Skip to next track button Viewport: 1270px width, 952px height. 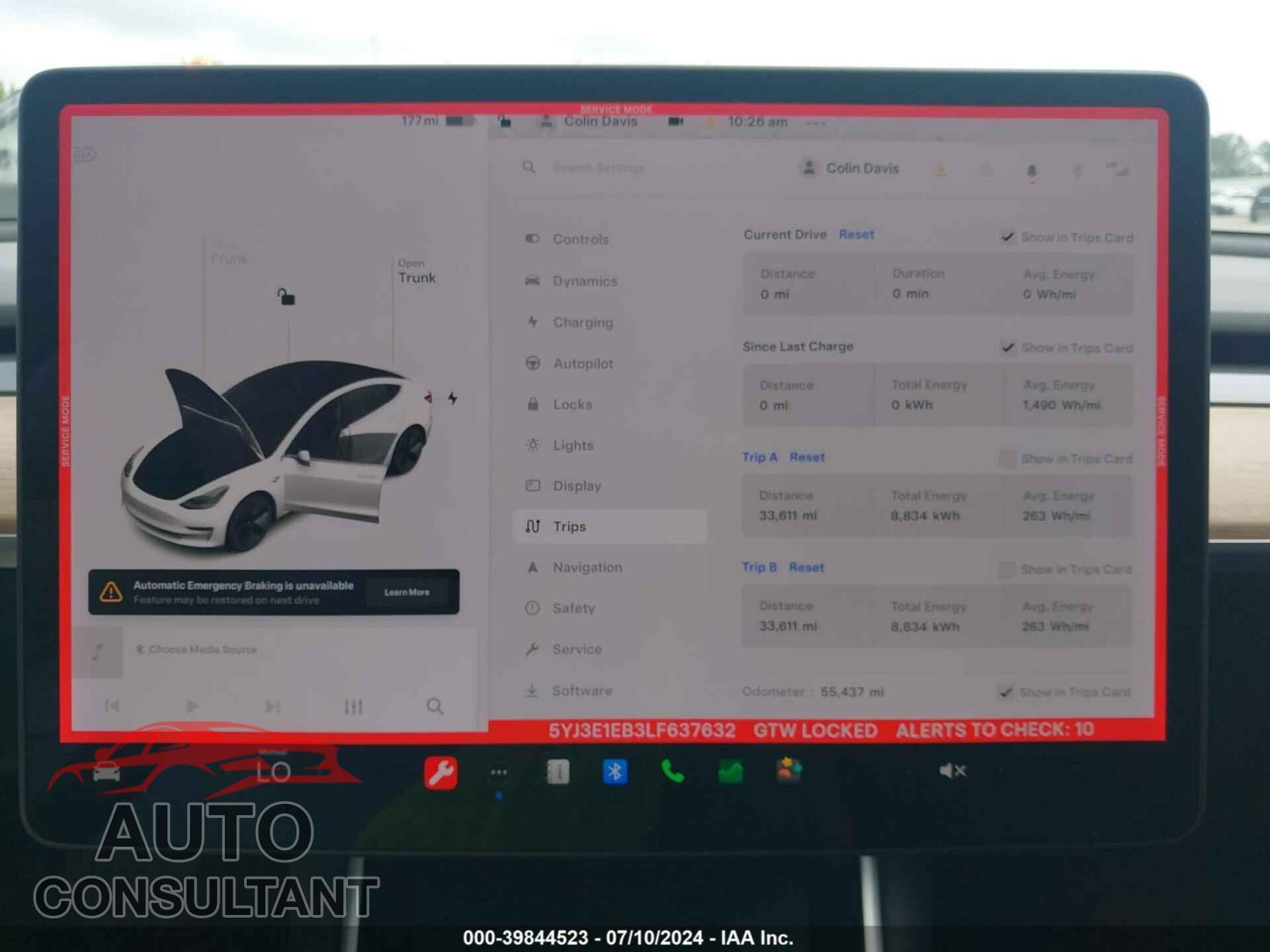point(273,707)
